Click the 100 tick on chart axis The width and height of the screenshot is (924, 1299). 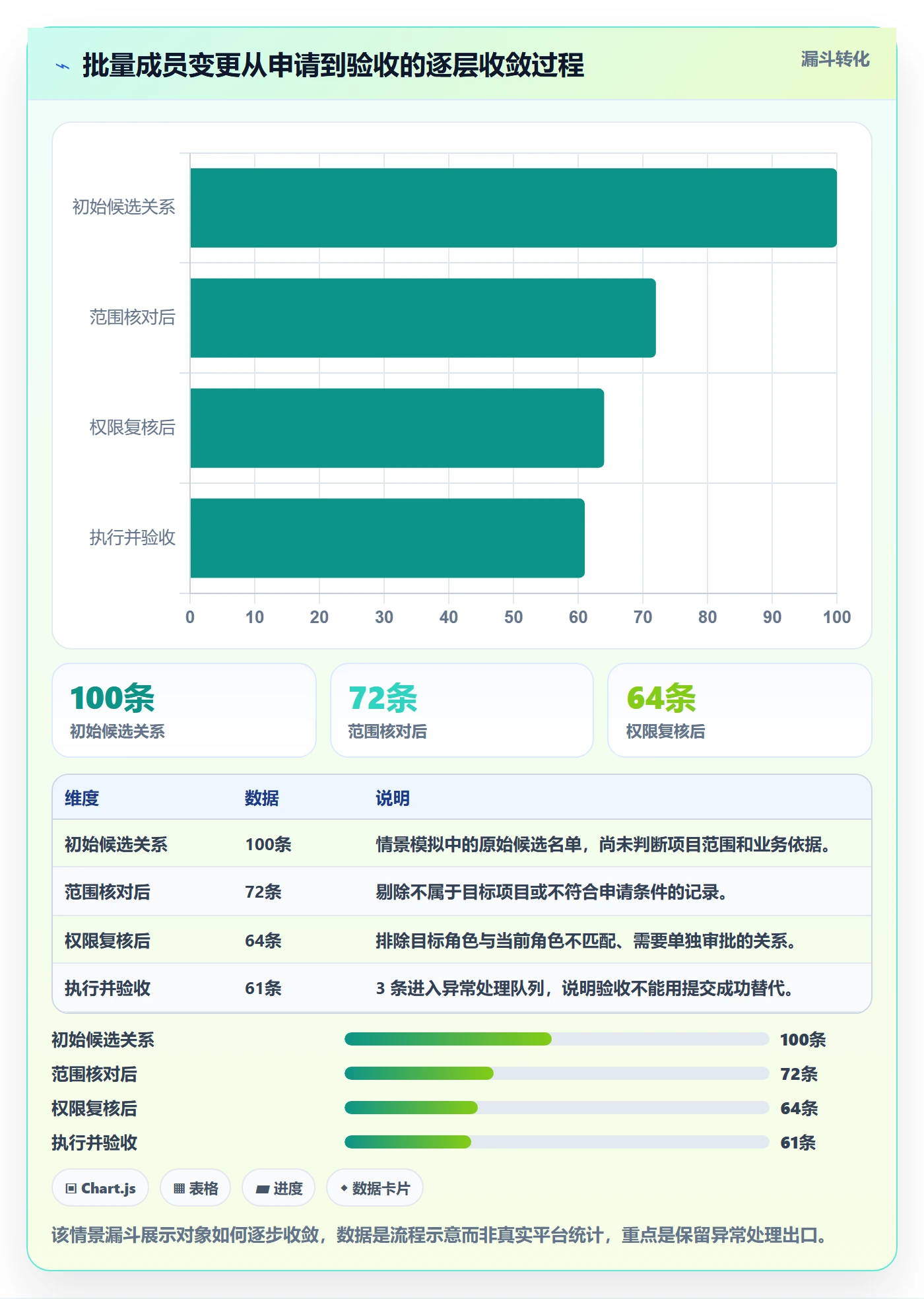tap(837, 617)
